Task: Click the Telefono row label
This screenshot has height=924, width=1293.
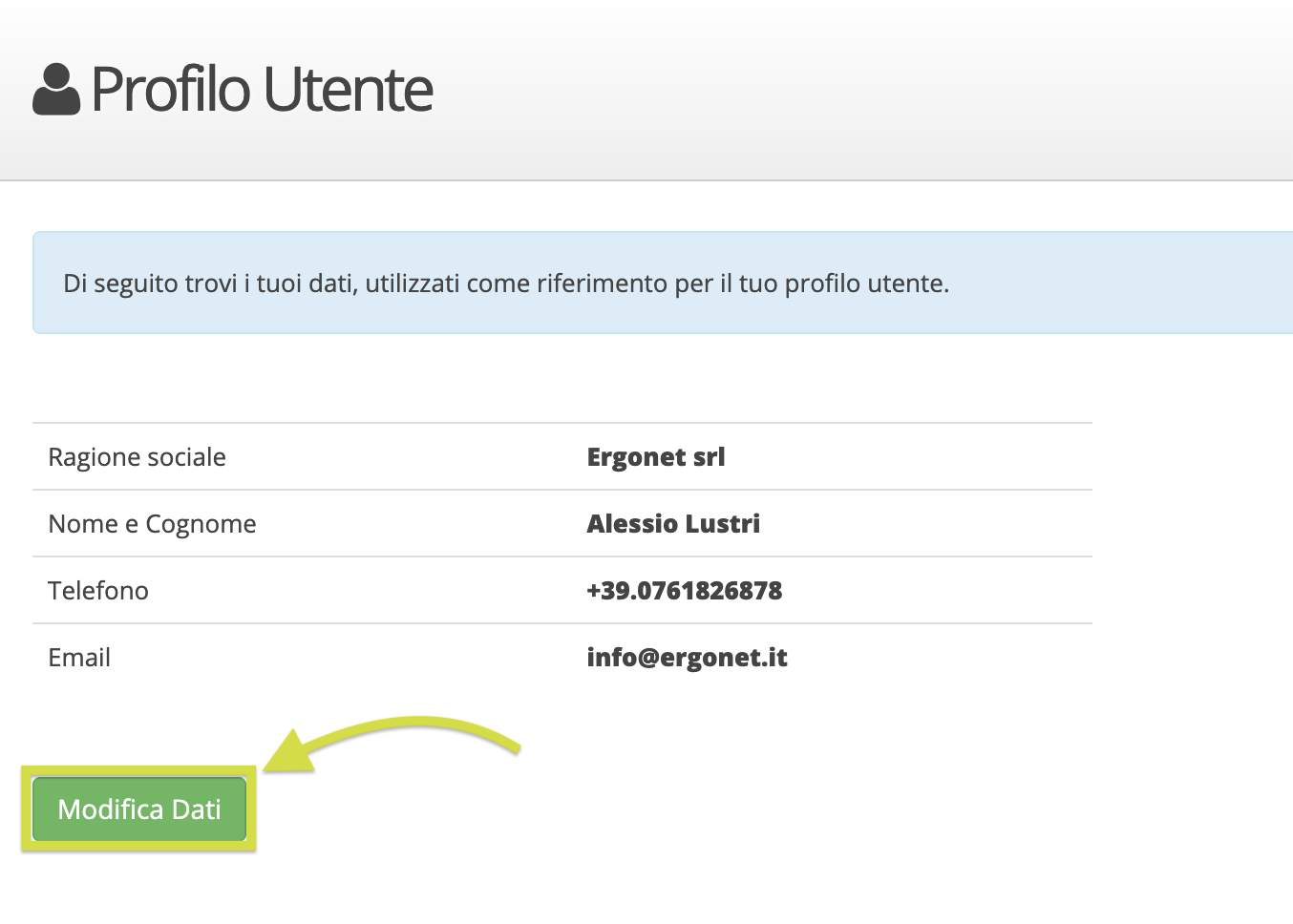Action: coord(97,590)
